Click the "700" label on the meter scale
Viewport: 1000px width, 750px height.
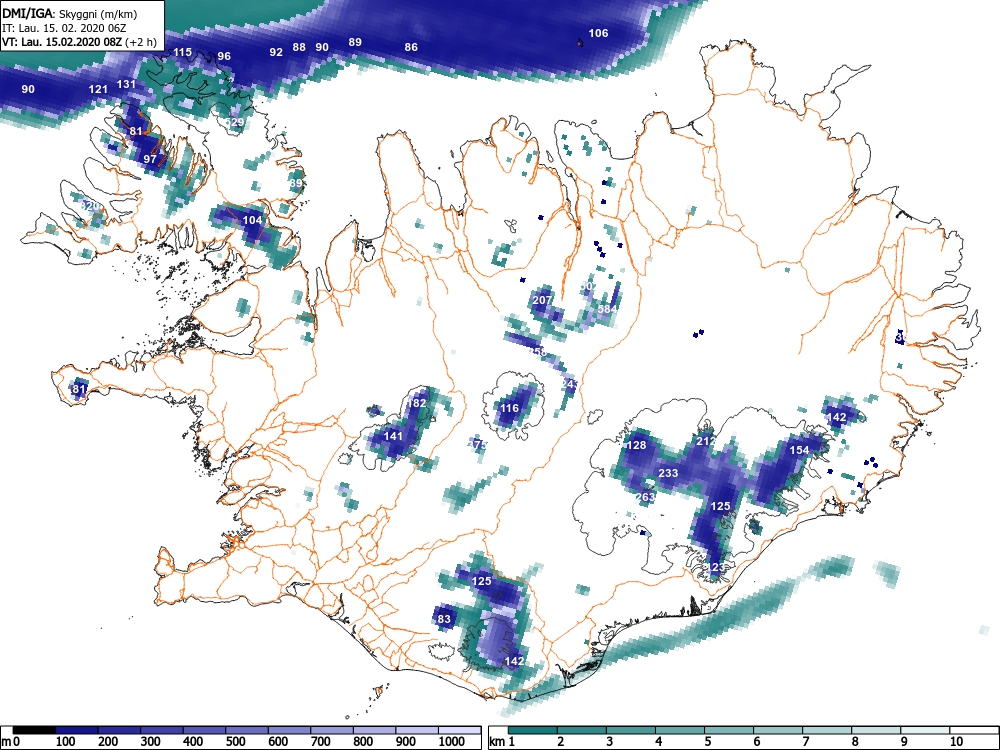pyautogui.click(x=321, y=742)
